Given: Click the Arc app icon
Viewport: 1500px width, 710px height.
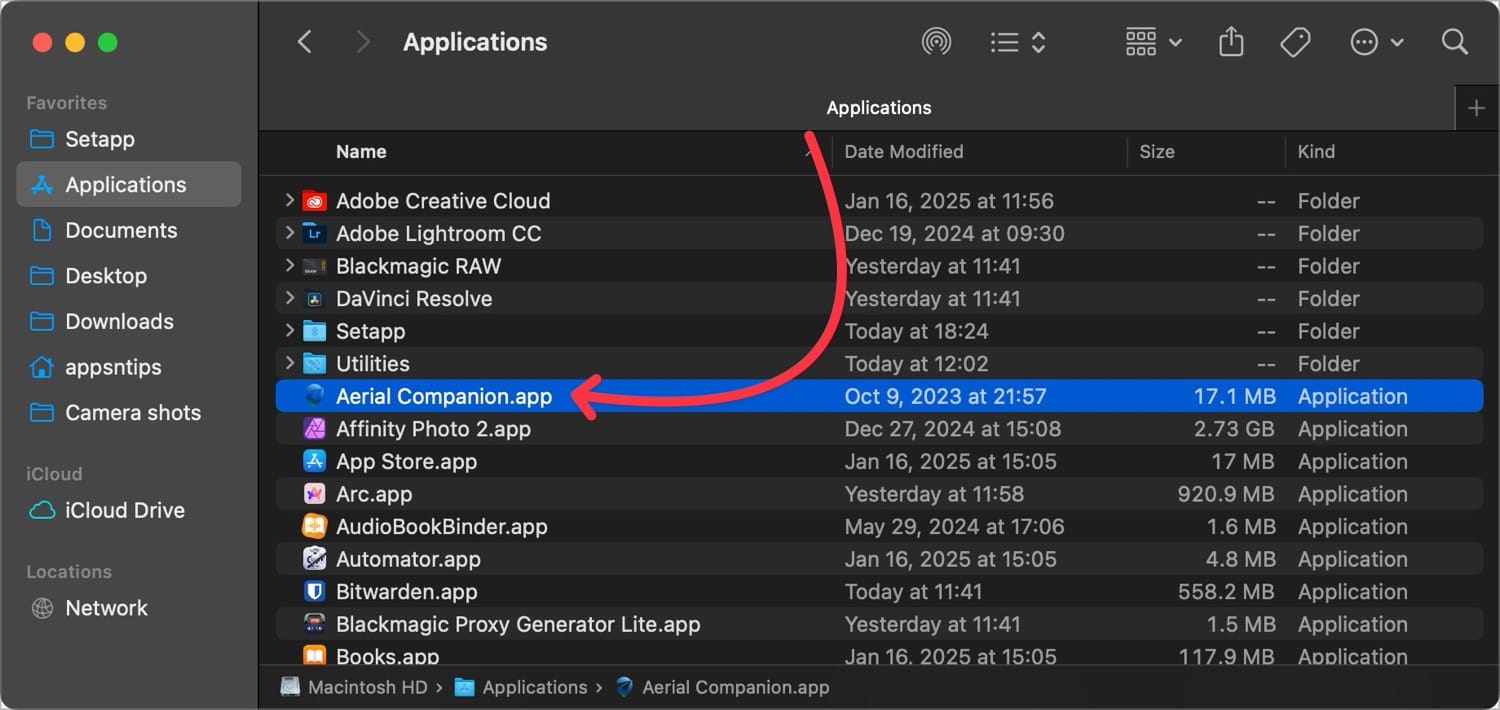Looking at the screenshot, I should (x=315, y=494).
